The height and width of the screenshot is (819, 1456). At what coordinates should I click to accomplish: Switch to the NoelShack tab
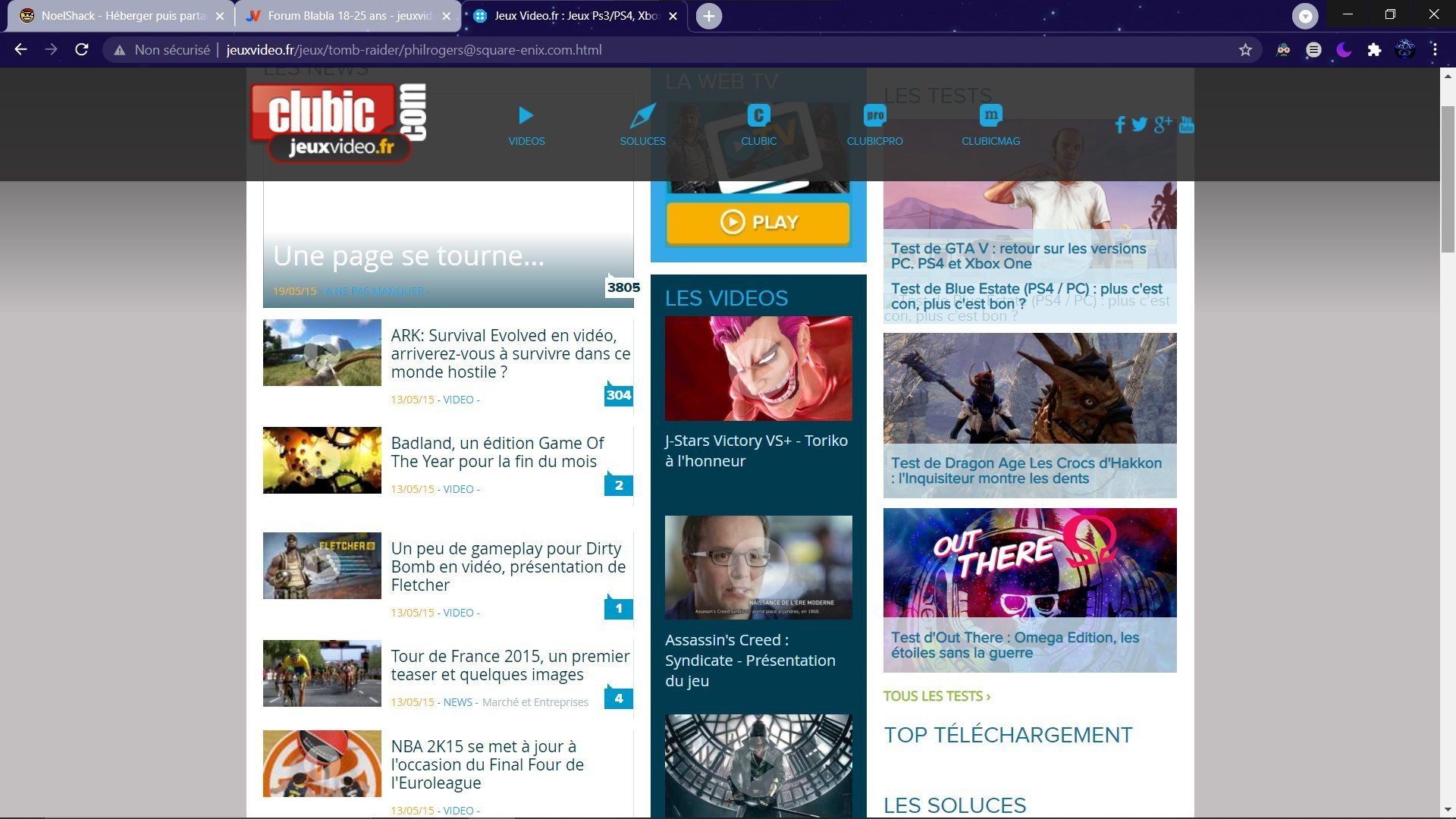pos(121,16)
